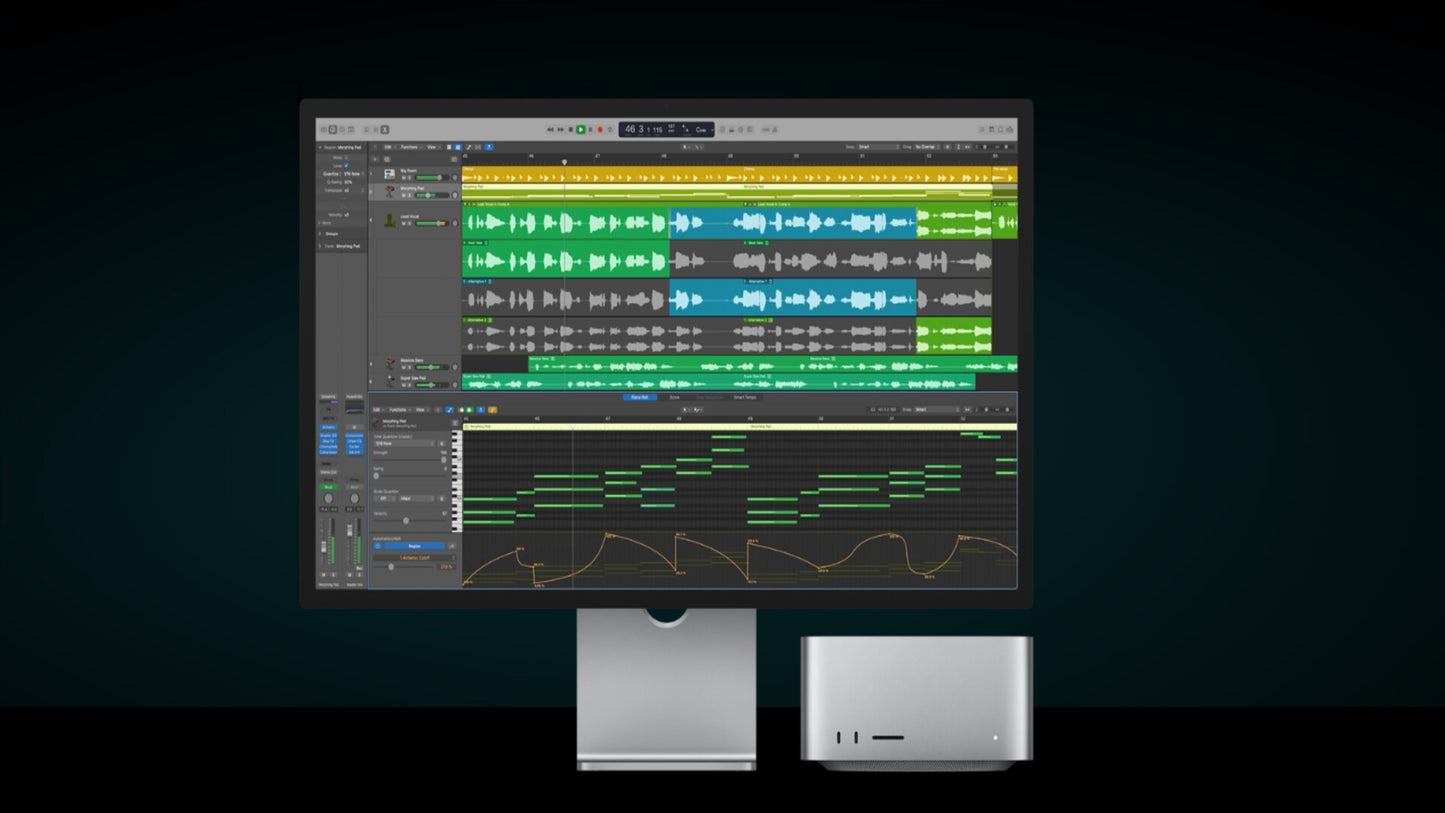Open the Quantize dropdown in Region inspector
This screenshot has width=1445, height=813.
353,174
